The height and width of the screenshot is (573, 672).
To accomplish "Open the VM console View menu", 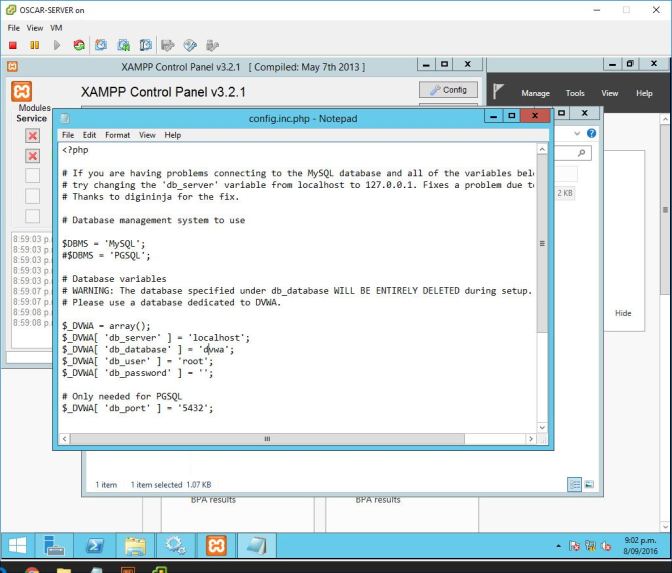I will coord(35,28).
